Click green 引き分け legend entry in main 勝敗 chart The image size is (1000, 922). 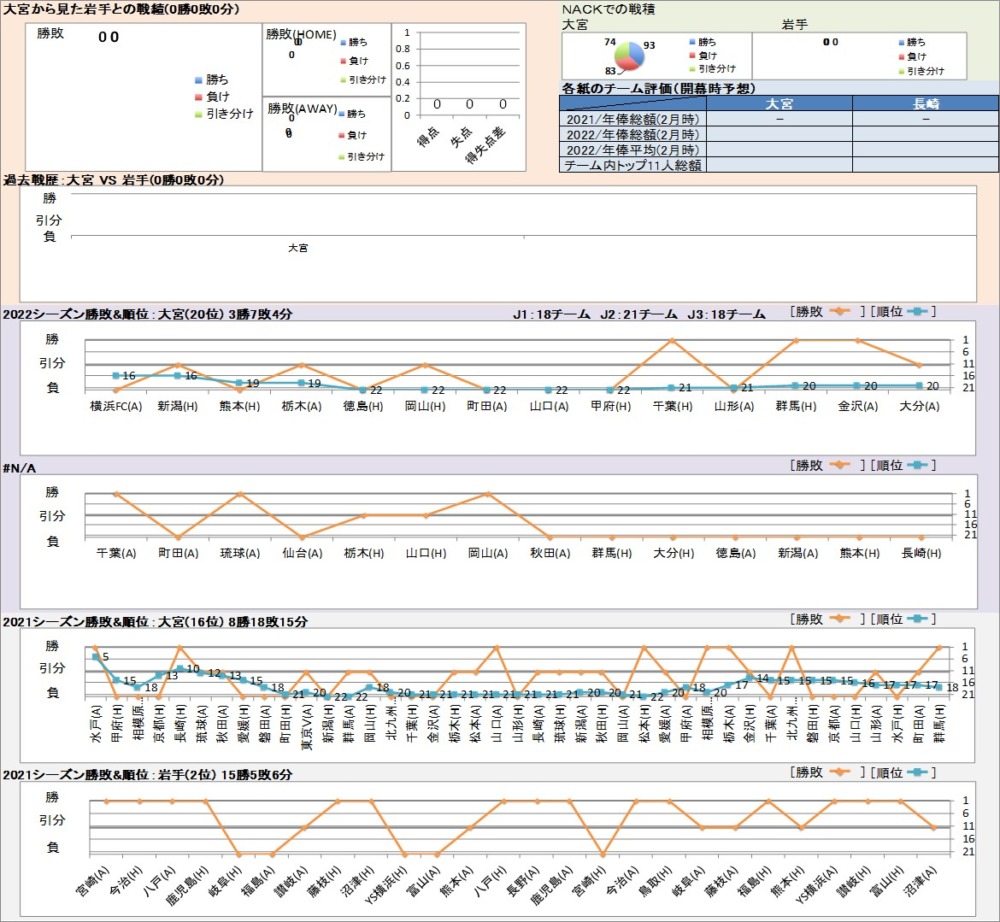click(x=223, y=115)
